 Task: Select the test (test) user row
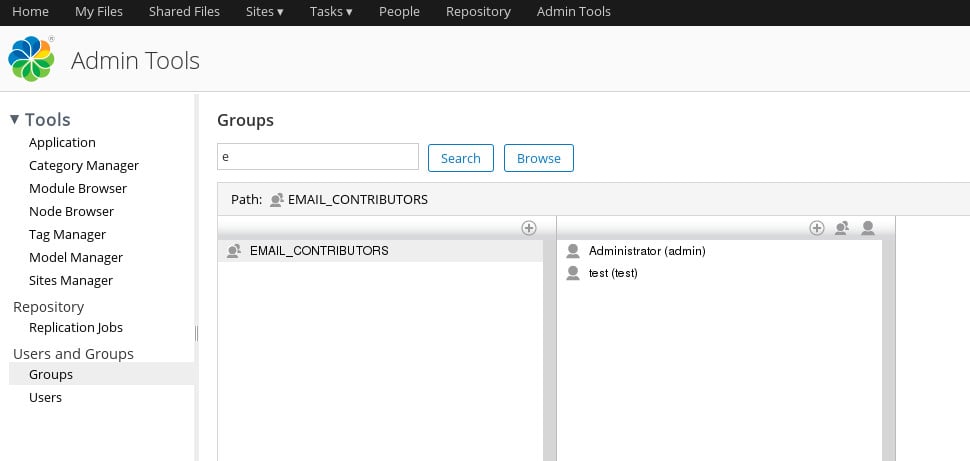[719, 273]
